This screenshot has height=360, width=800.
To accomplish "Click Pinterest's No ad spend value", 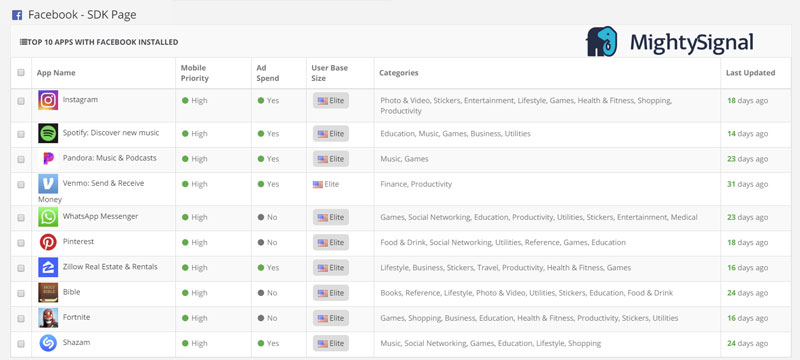I will (x=272, y=242).
